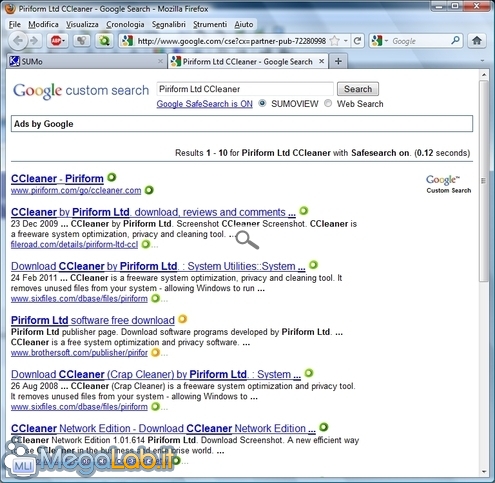This screenshot has height=483, width=495.
Task: Open the list all tabs dropdown
Action: point(482,61)
